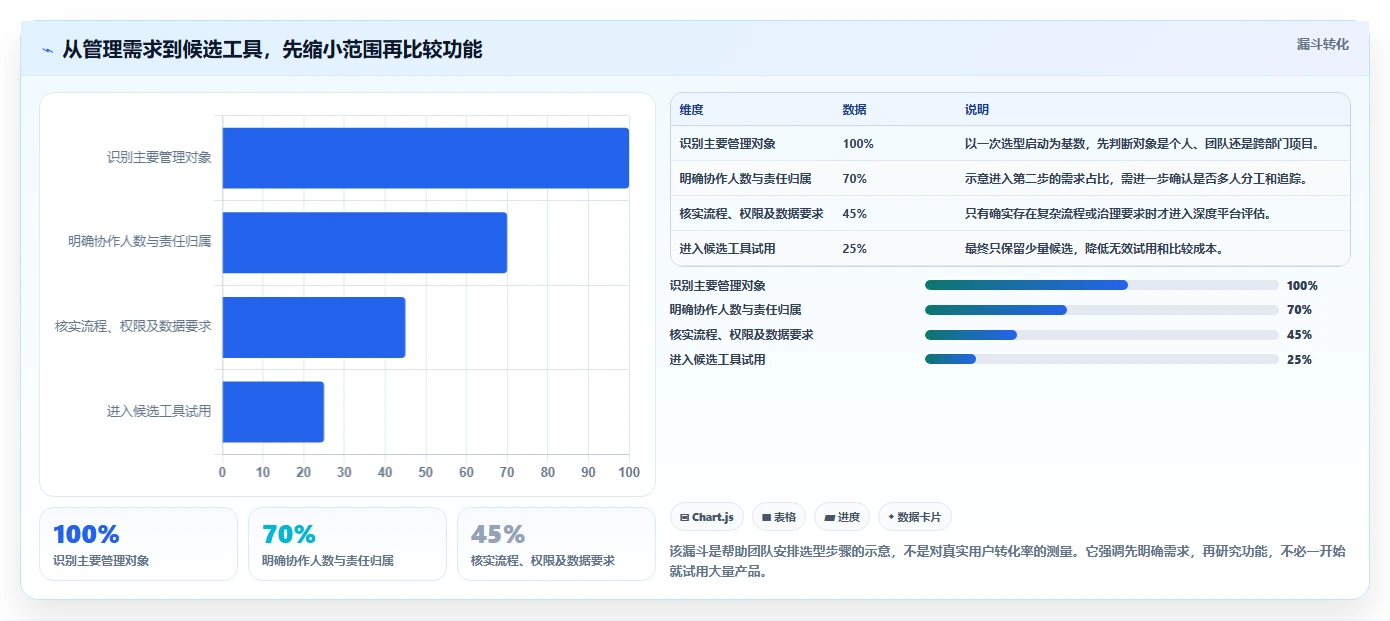The height and width of the screenshot is (621, 1390).
Task: Click the x-axis tick label 0
Action: click(x=222, y=472)
